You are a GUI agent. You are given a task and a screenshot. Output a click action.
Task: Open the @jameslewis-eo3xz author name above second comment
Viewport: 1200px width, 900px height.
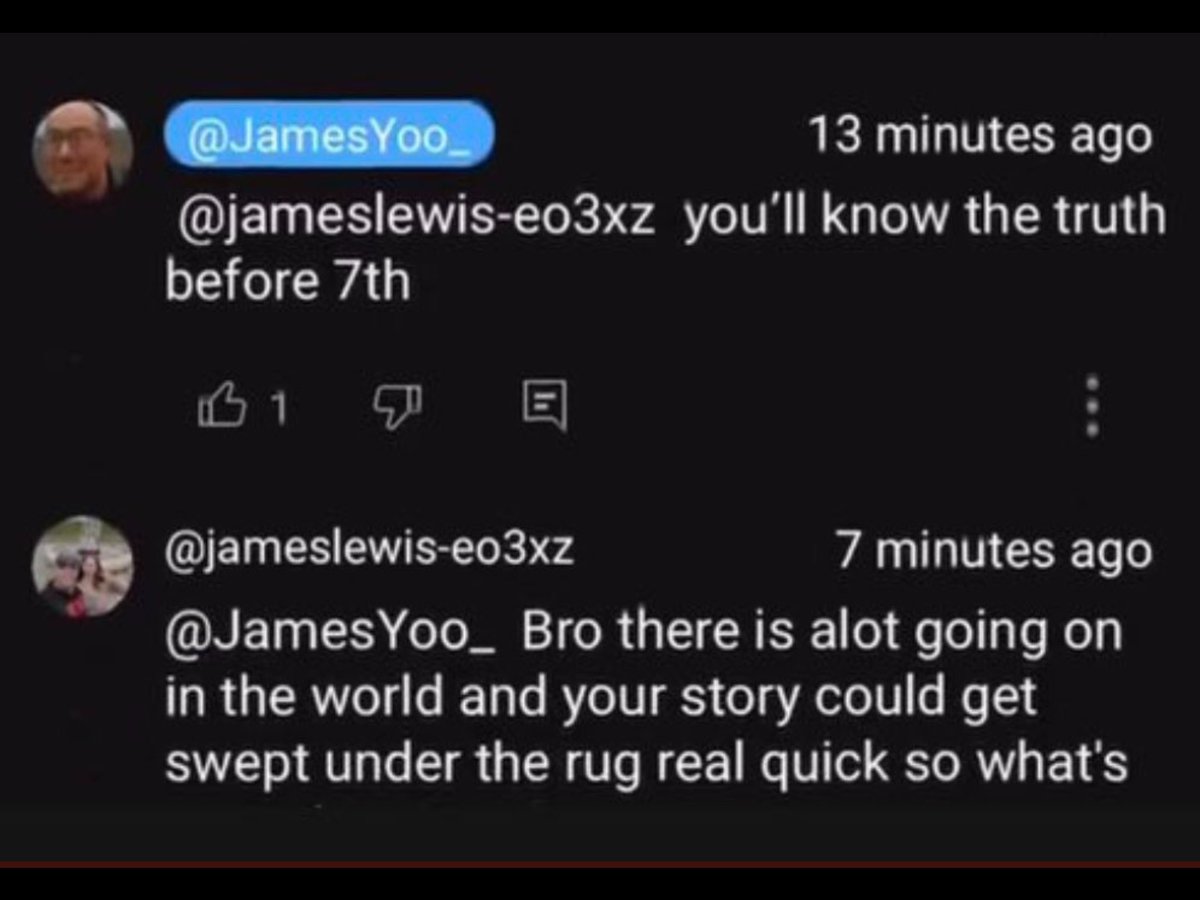point(369,551)
